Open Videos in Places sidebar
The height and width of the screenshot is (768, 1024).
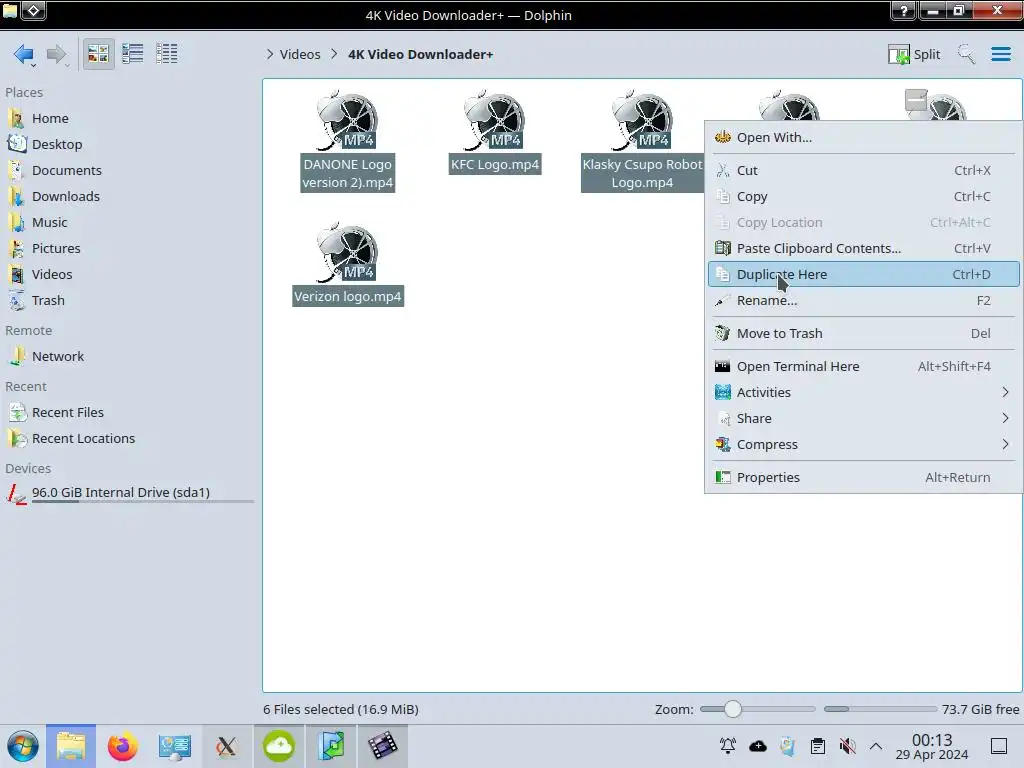[x=52, y=275]
